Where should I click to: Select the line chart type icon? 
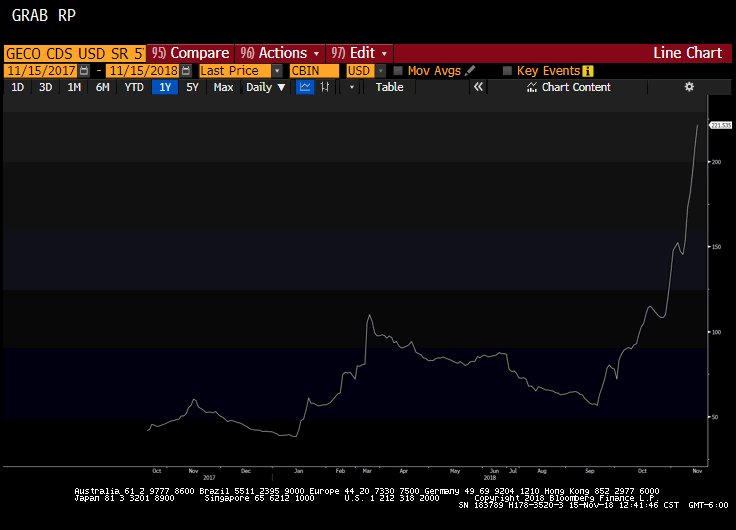click(x=305, y=87)
